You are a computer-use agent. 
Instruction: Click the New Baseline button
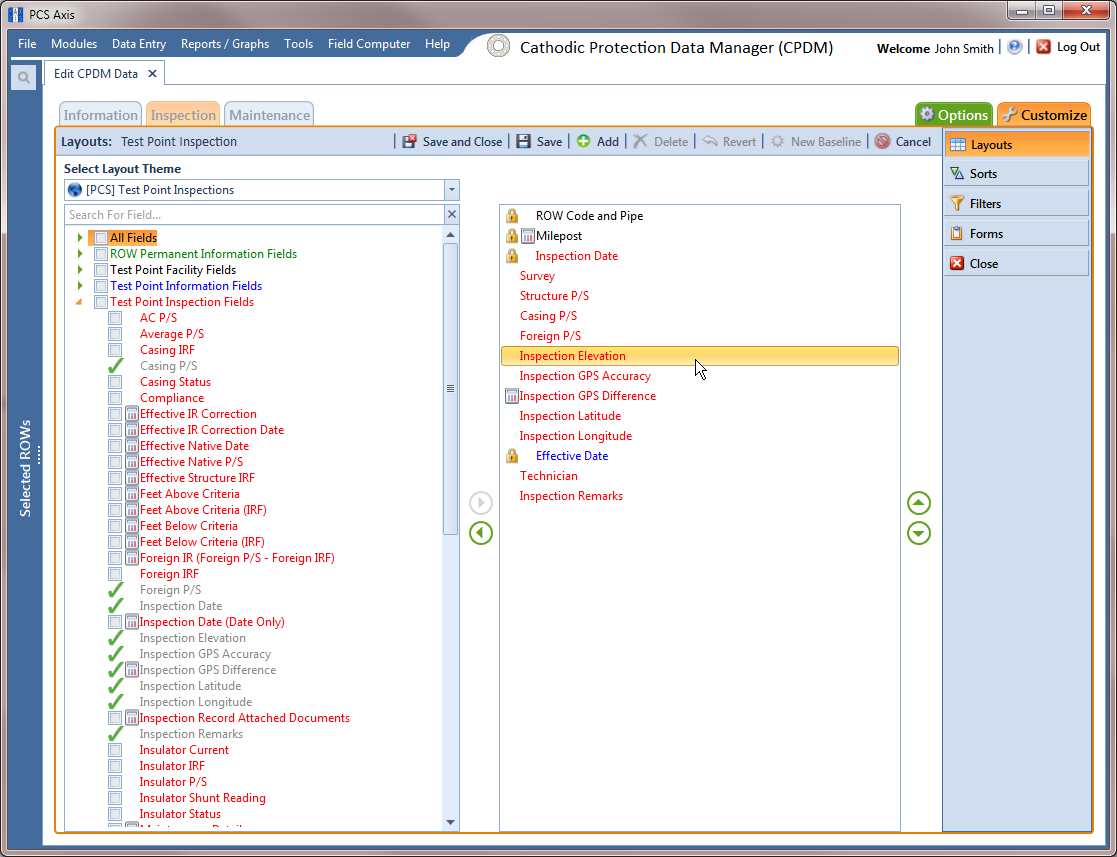tap(816, 141)
